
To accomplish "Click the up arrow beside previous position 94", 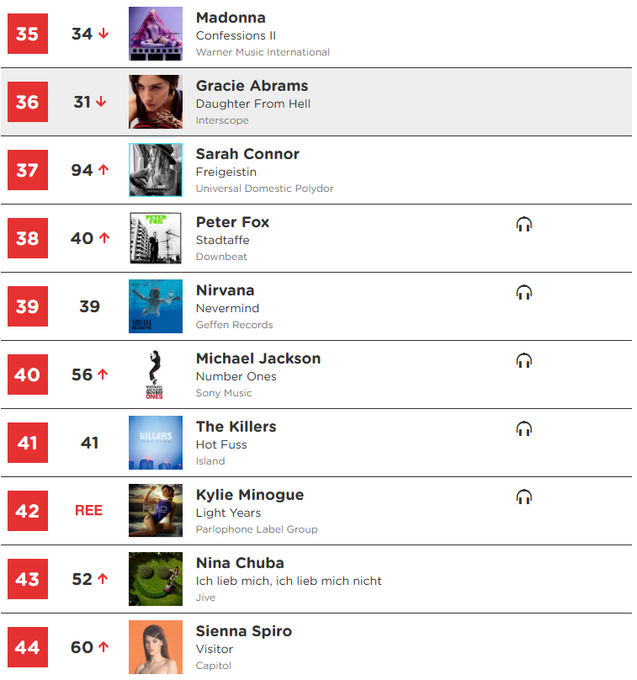I will (x=103, y=170).
